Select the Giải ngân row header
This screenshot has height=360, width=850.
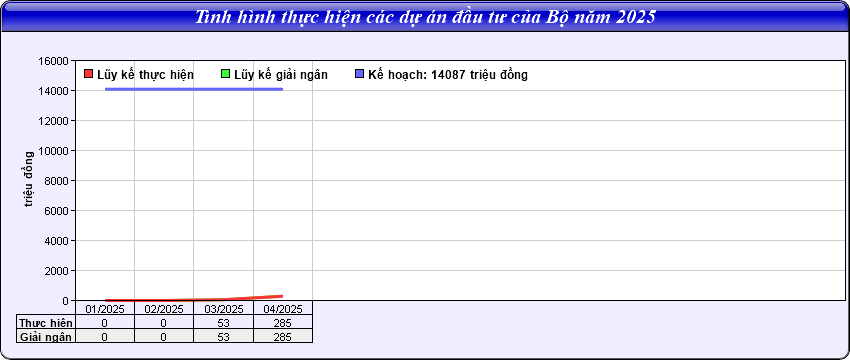pos(46,337)
